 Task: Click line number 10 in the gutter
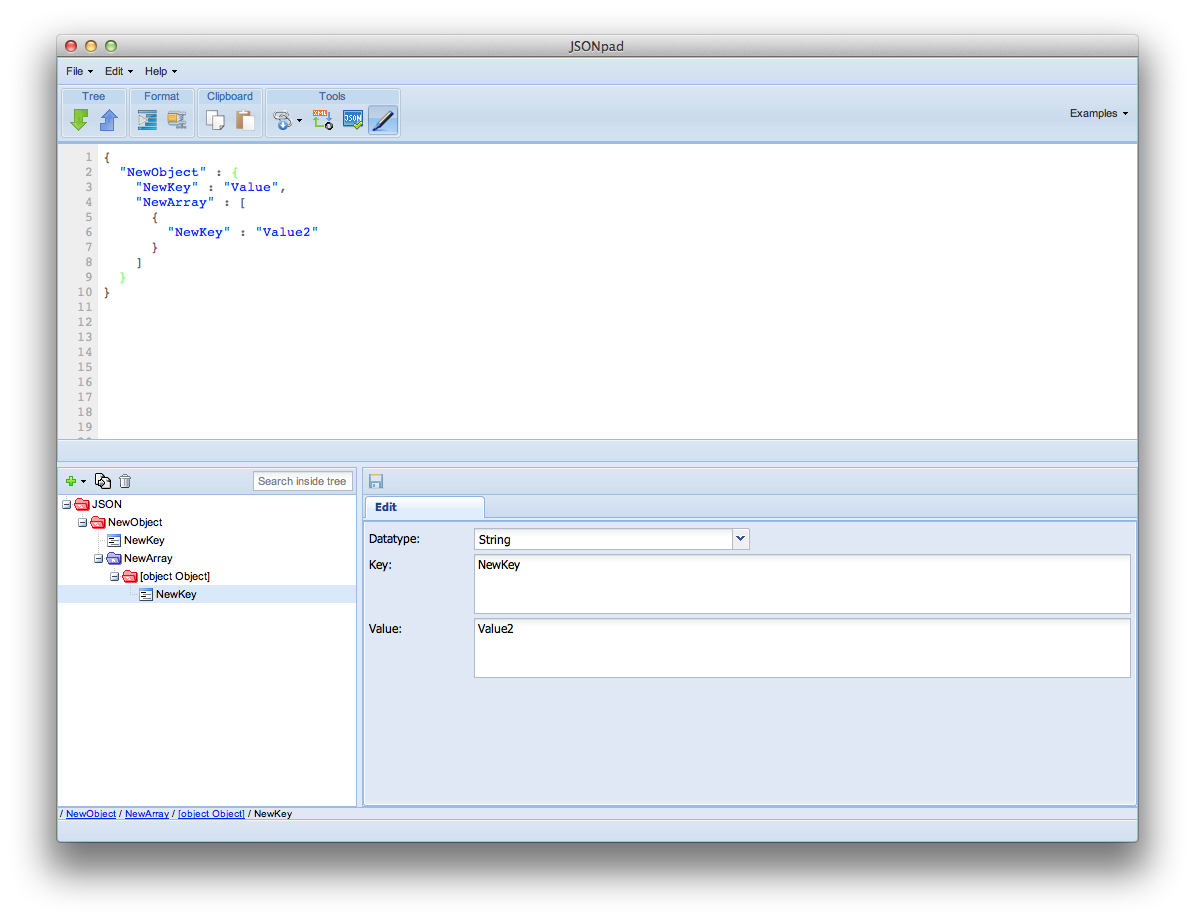(85, 292)
